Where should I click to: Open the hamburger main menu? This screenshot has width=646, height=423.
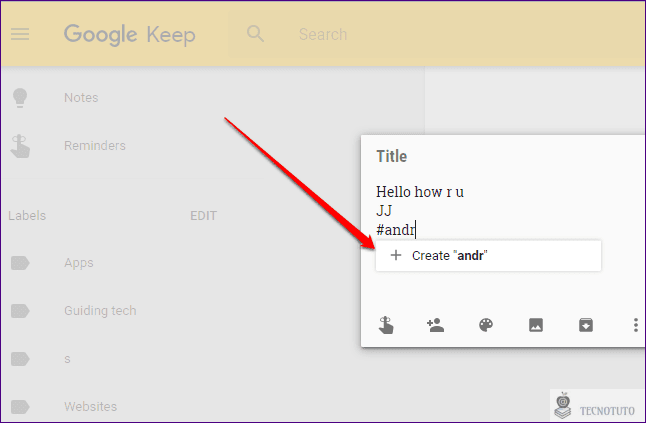[x=20, y=34]
